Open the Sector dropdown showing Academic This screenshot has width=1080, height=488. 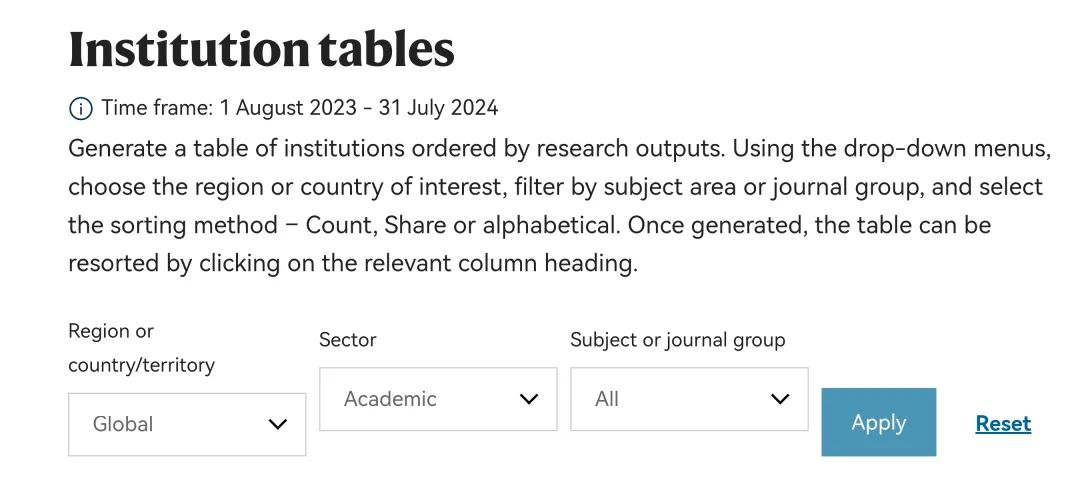[438, 399]
